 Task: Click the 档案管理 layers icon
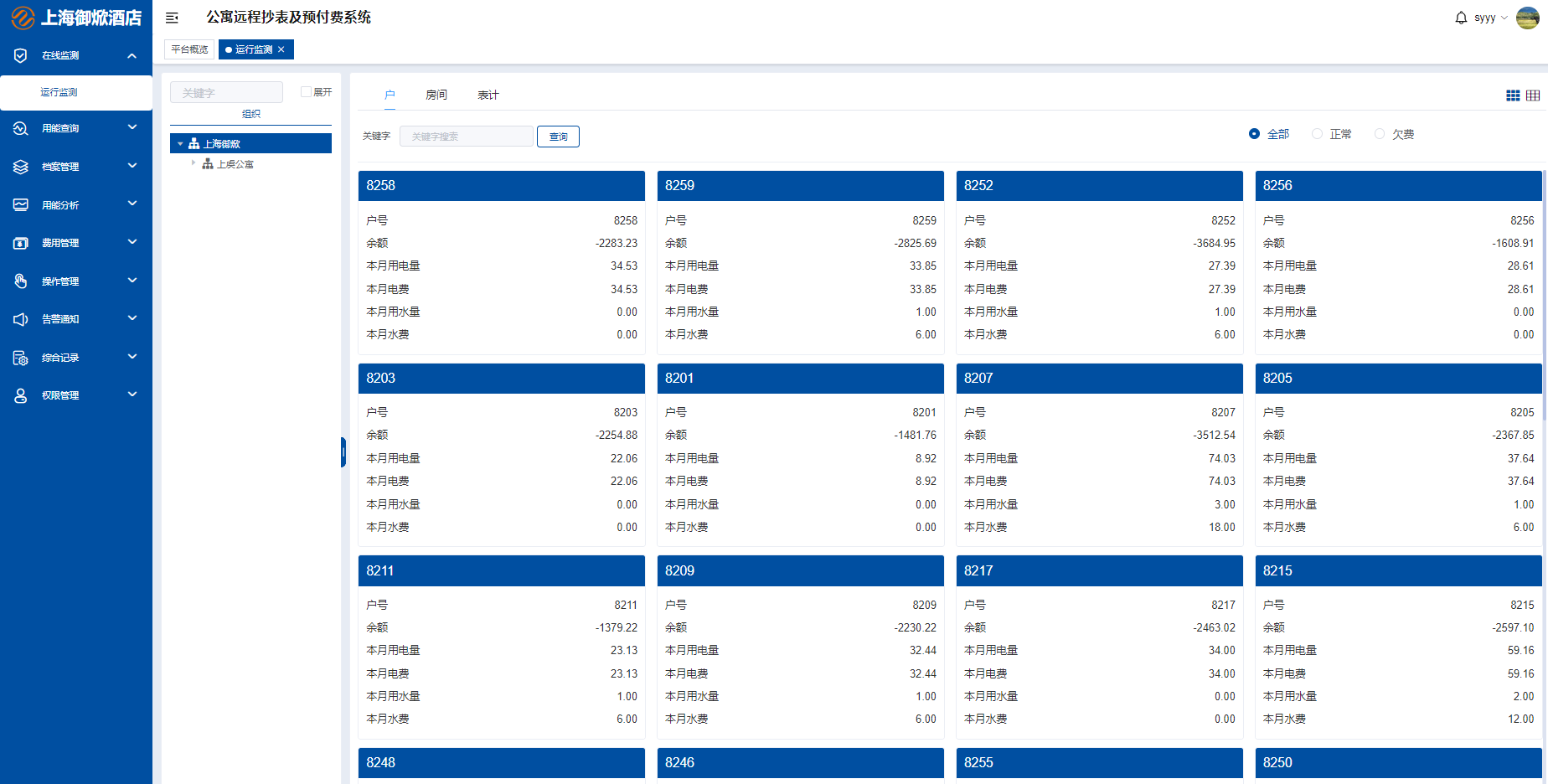point(21,167)
